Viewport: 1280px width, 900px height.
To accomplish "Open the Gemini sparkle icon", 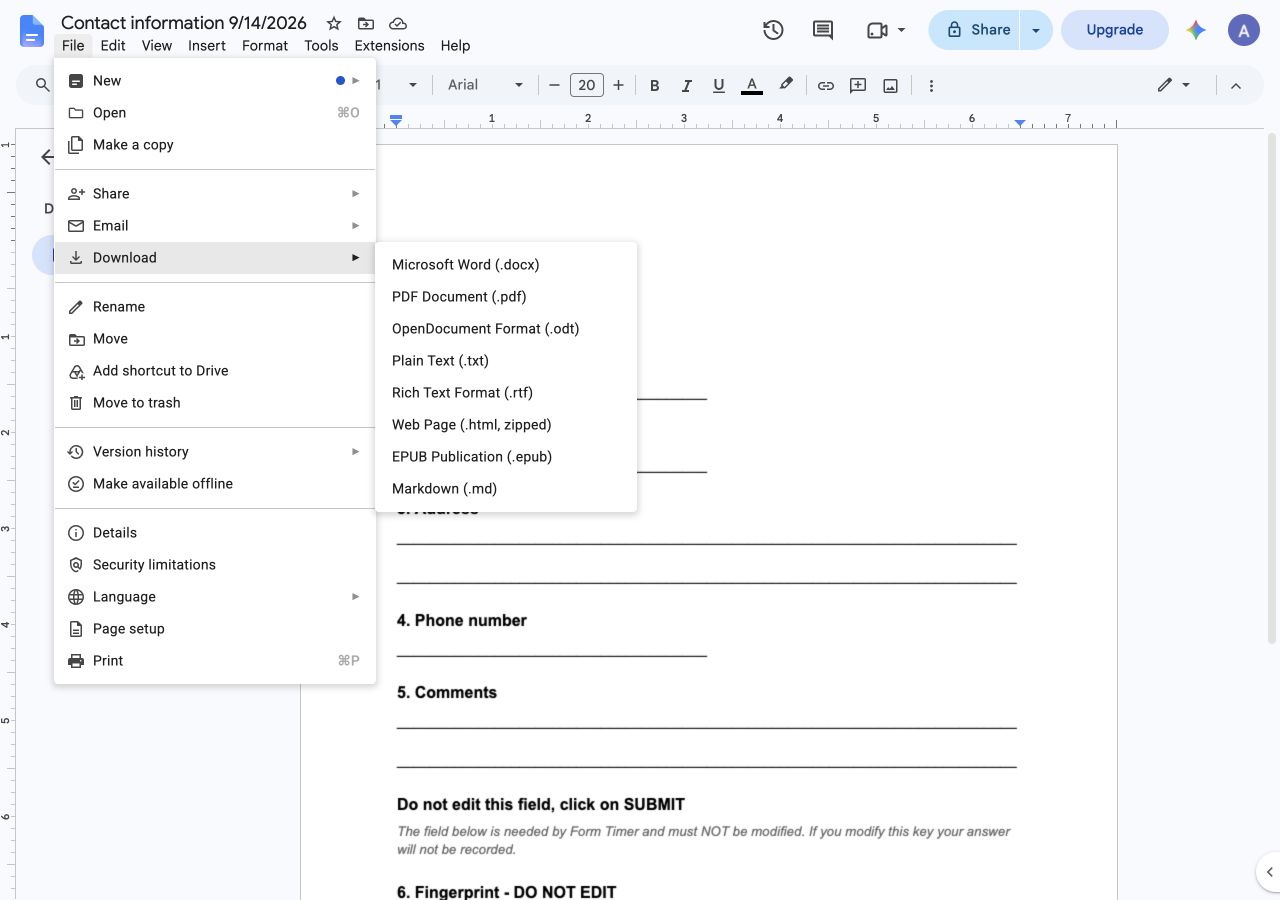I will pos(1196,30).
